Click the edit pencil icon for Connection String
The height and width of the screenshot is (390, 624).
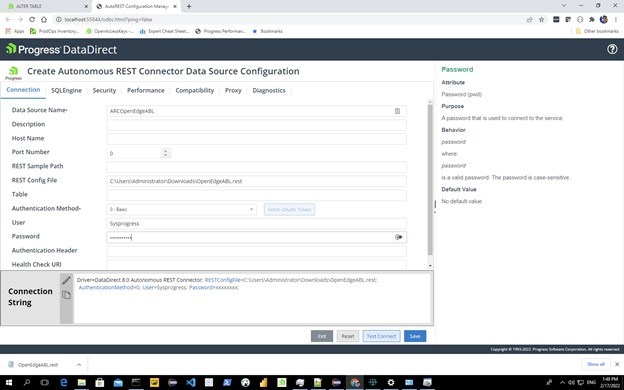pos(66,280)
